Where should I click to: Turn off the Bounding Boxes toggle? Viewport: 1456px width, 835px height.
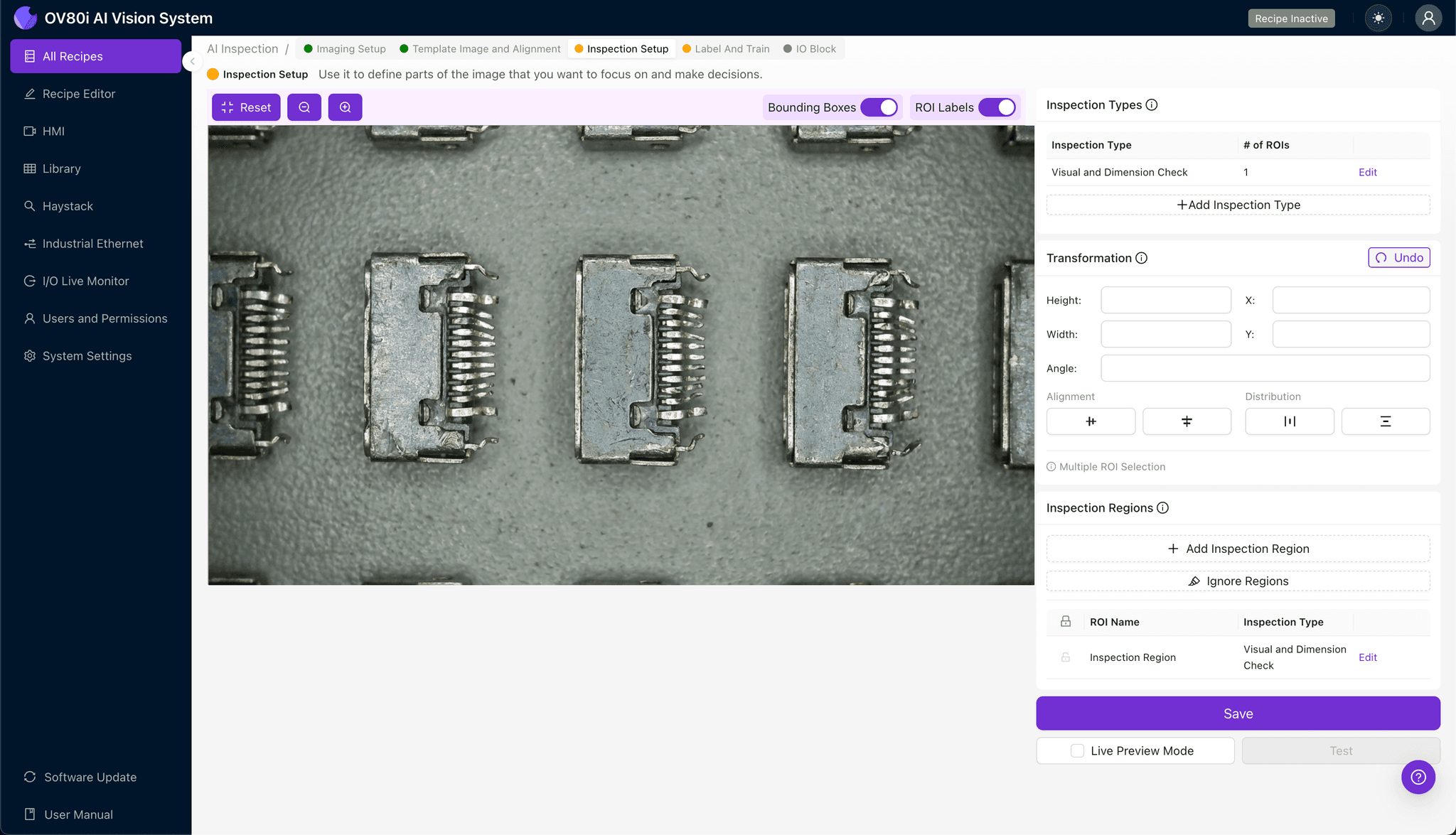click(x=879, y=107)
